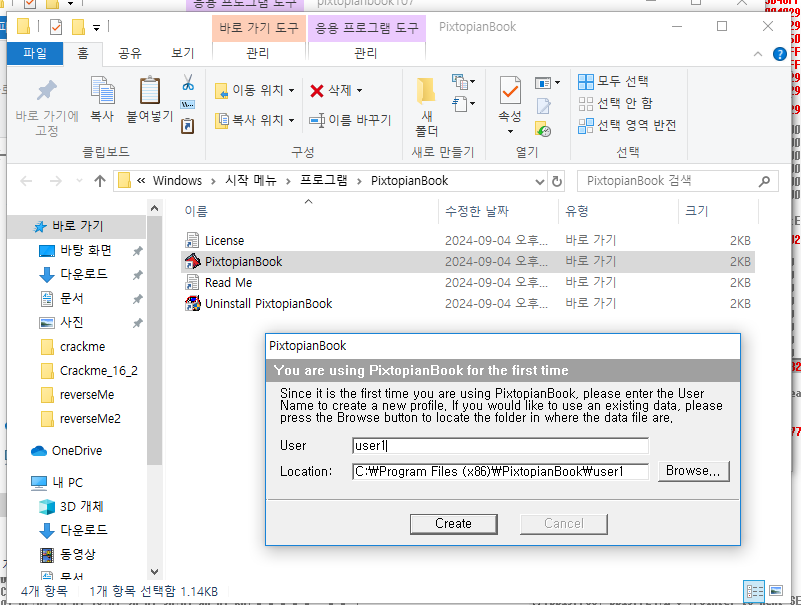Screen dimensions: 801x605
Task: Click the Paste clipboard icon
Action: [150, 90]
